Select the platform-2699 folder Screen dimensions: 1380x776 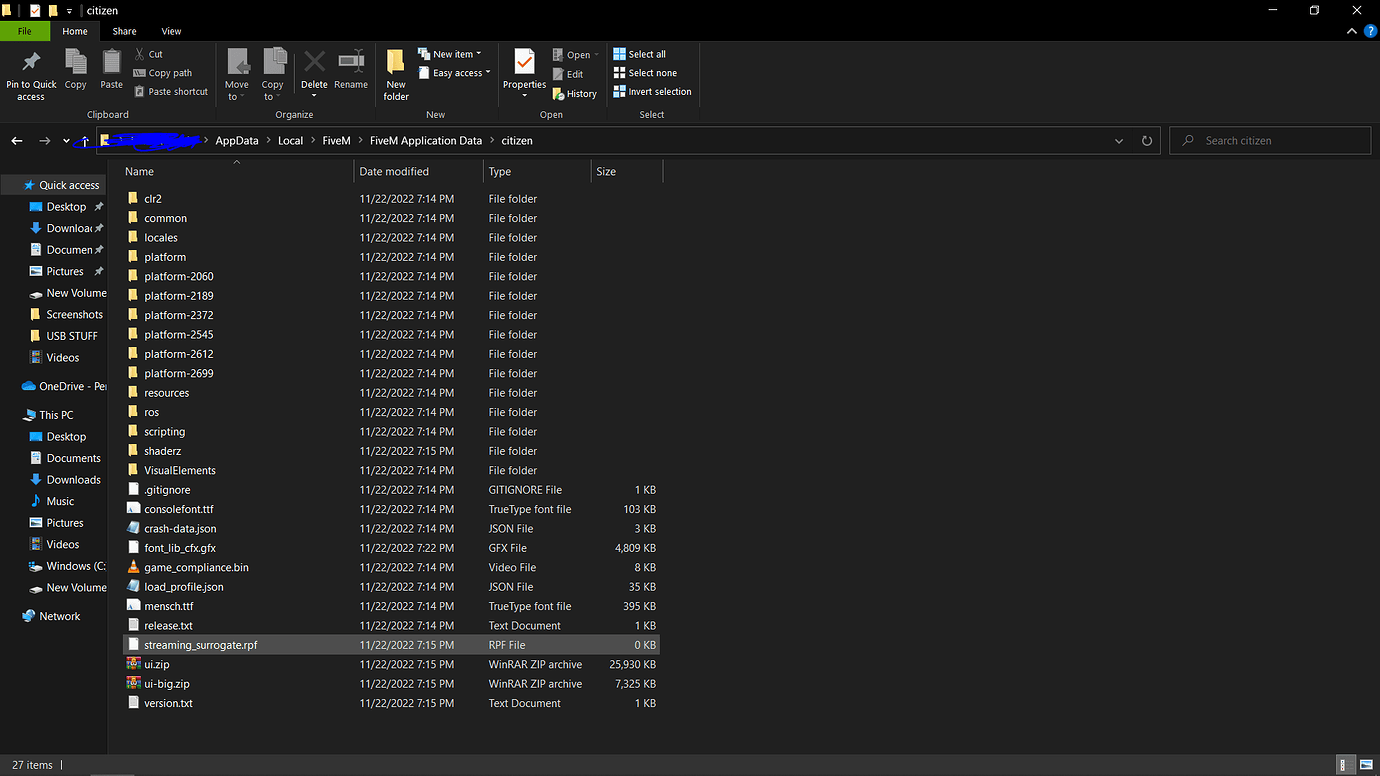pos(390,373)
